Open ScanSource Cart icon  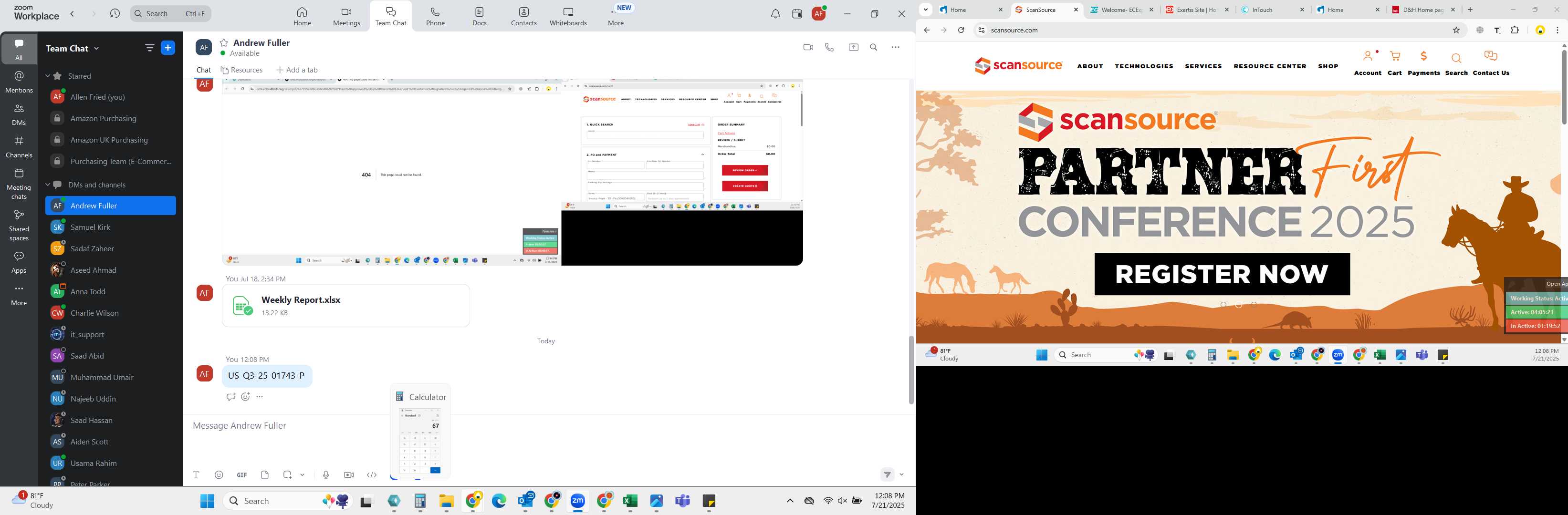1394,63
